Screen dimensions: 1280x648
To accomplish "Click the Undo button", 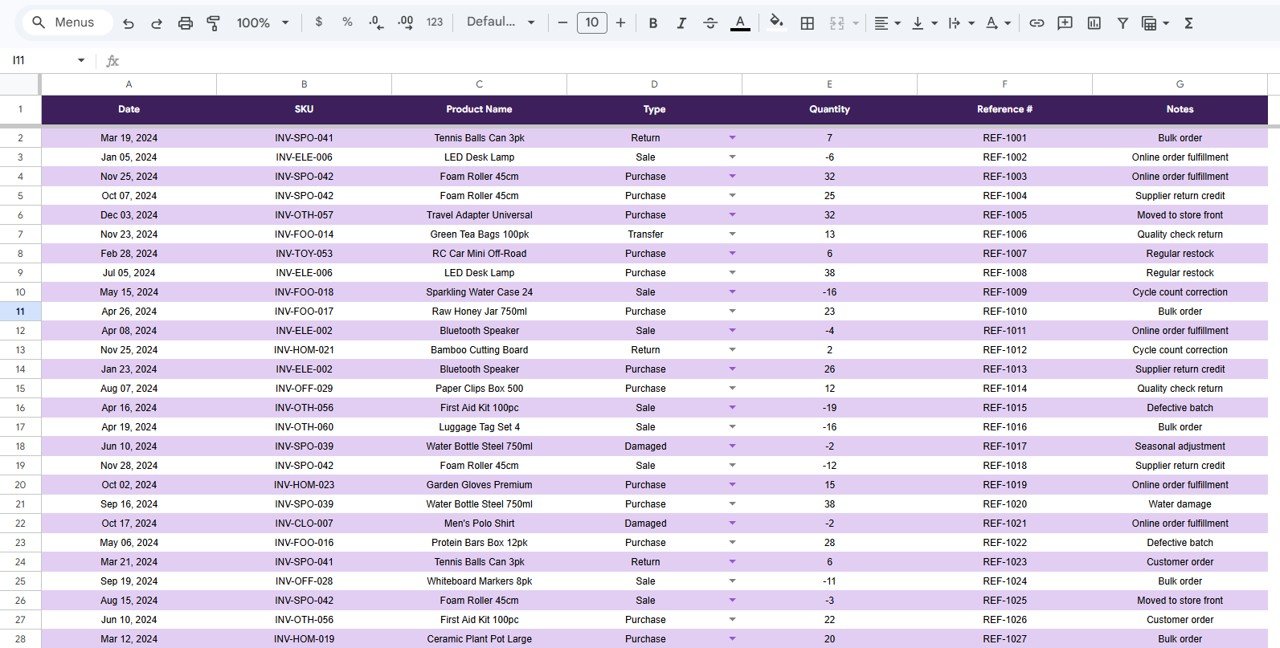I will [x=129, y=22].
